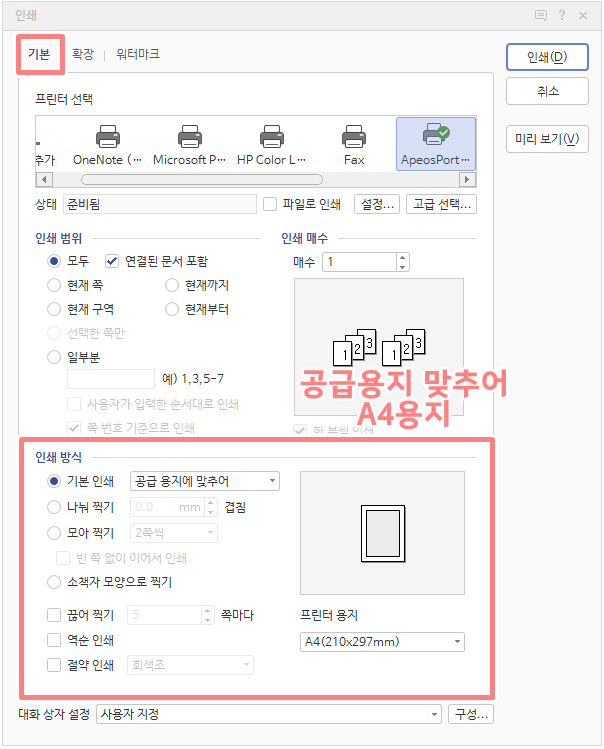Click the dialog comment icon in title bar
The image size is (604, 749).
point(540,15)
